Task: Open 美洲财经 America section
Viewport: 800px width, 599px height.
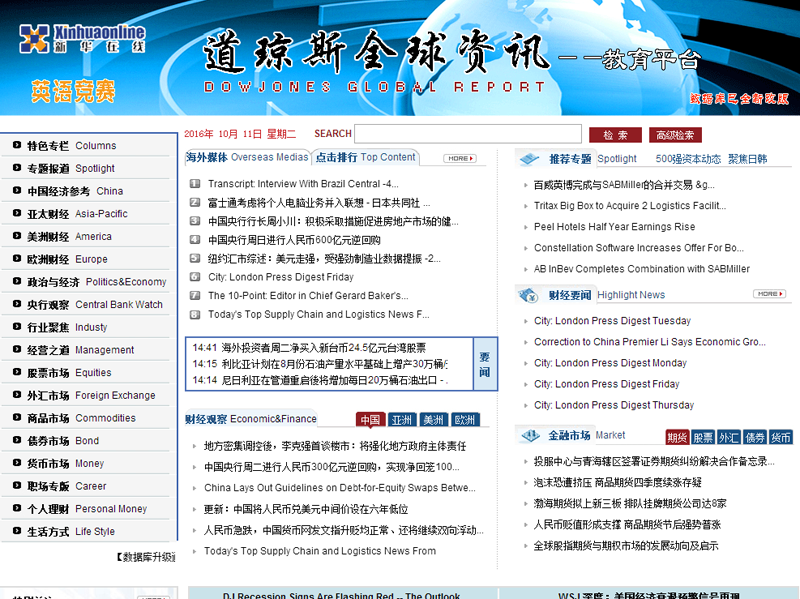Action: point(69,237)
